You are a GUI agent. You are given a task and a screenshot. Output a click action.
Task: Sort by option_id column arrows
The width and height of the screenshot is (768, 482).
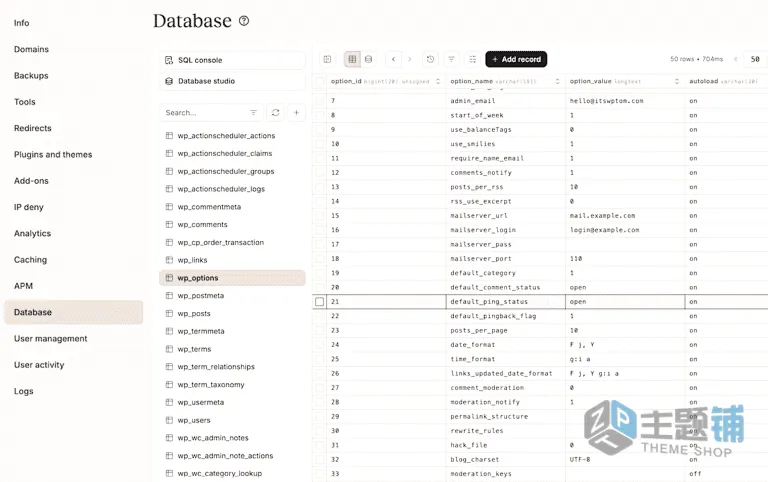pos(438,81)
